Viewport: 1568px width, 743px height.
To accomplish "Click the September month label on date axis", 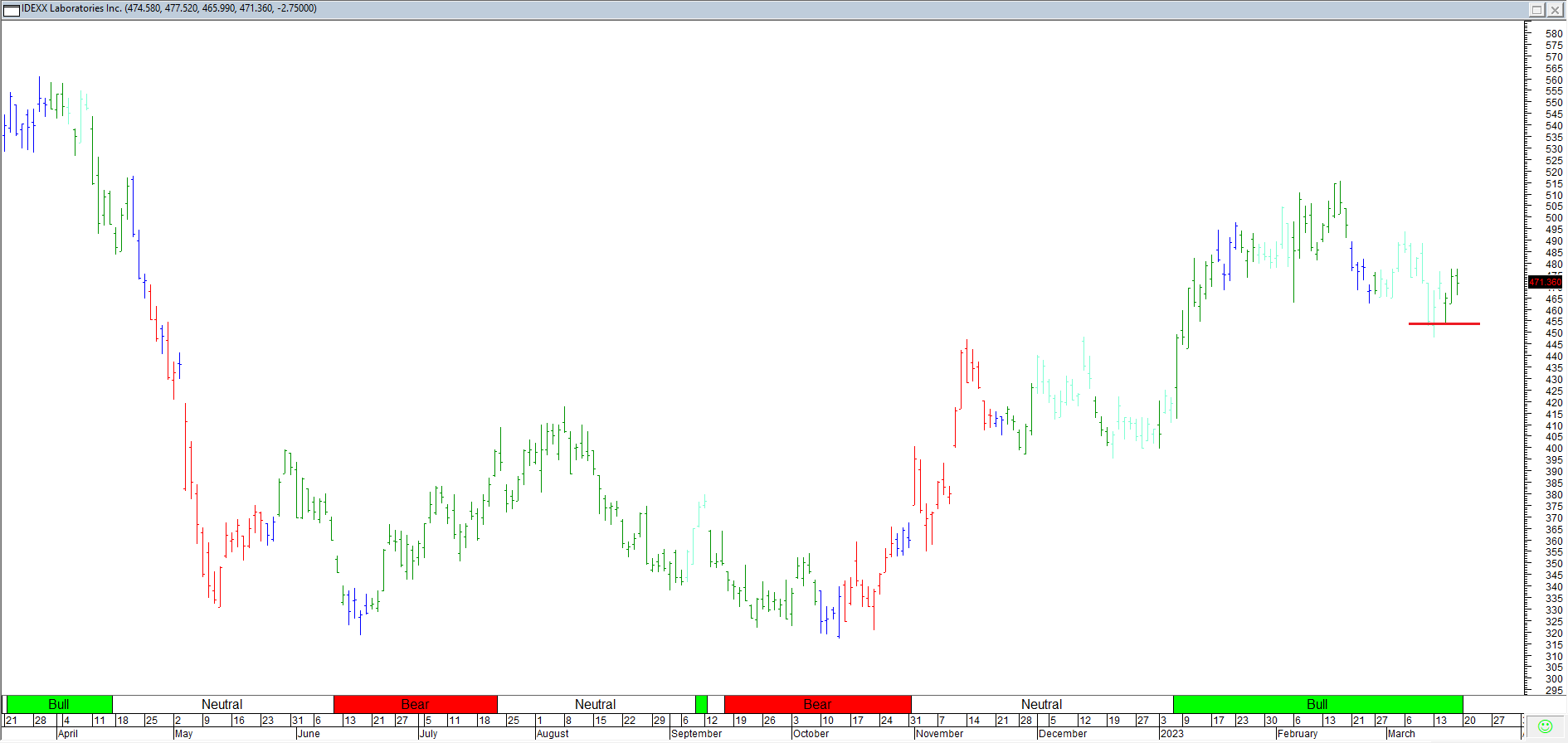I will point(696,734).
